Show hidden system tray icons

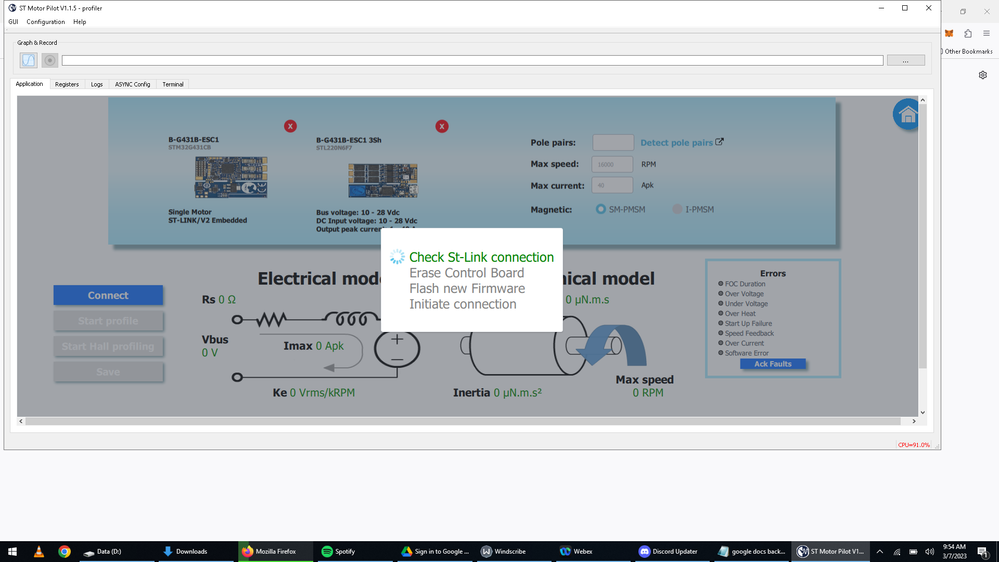coord(880,552)
